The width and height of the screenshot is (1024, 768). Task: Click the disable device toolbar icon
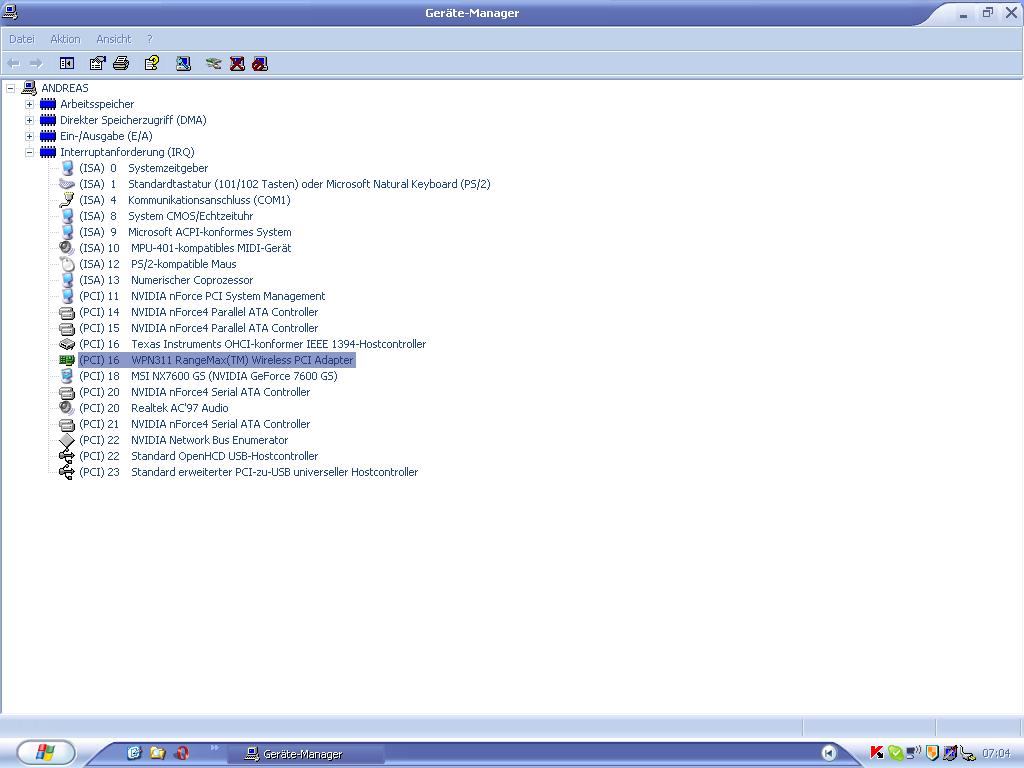[x=260, y=63]
